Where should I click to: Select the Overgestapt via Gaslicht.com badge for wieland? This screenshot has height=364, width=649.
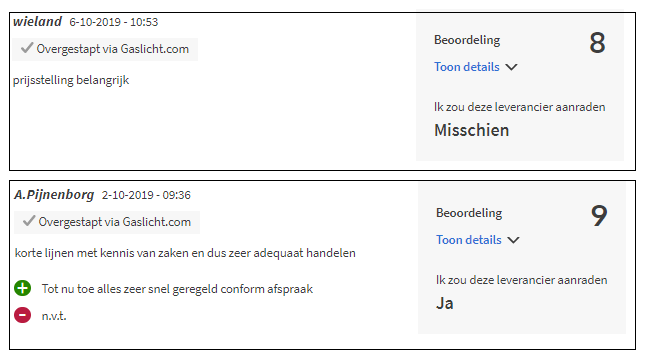click(105, 49)
